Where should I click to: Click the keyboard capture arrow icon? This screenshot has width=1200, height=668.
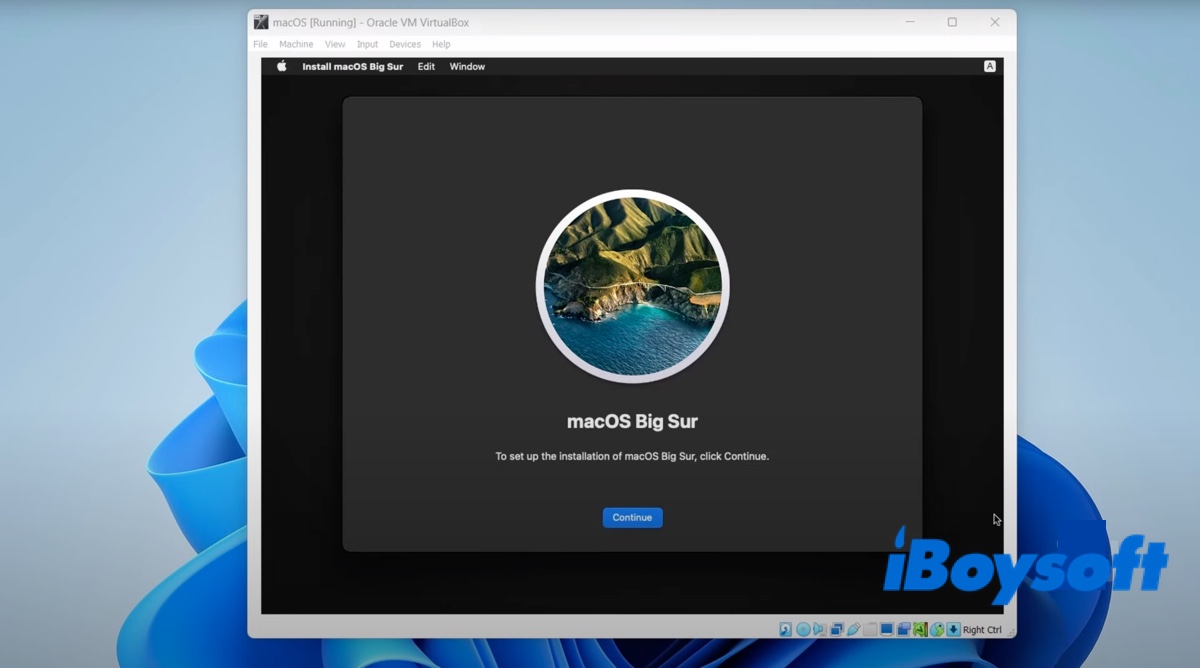point(953,630)
